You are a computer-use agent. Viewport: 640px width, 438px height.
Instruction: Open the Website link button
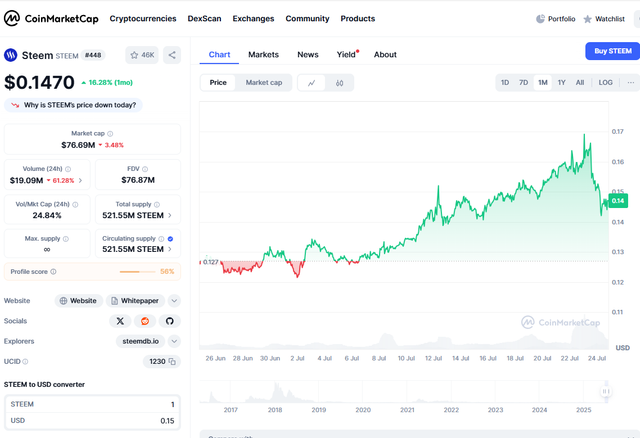click(x=79, y=301)
